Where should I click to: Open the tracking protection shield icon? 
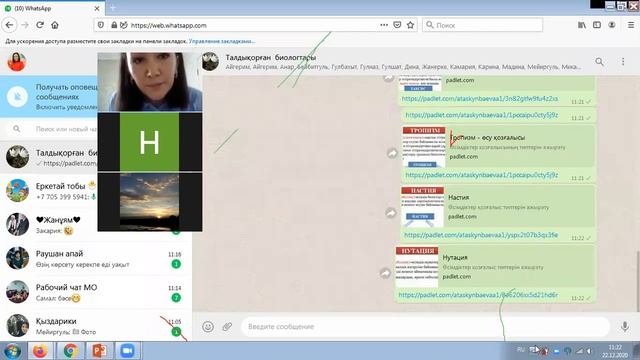point(101,25)
